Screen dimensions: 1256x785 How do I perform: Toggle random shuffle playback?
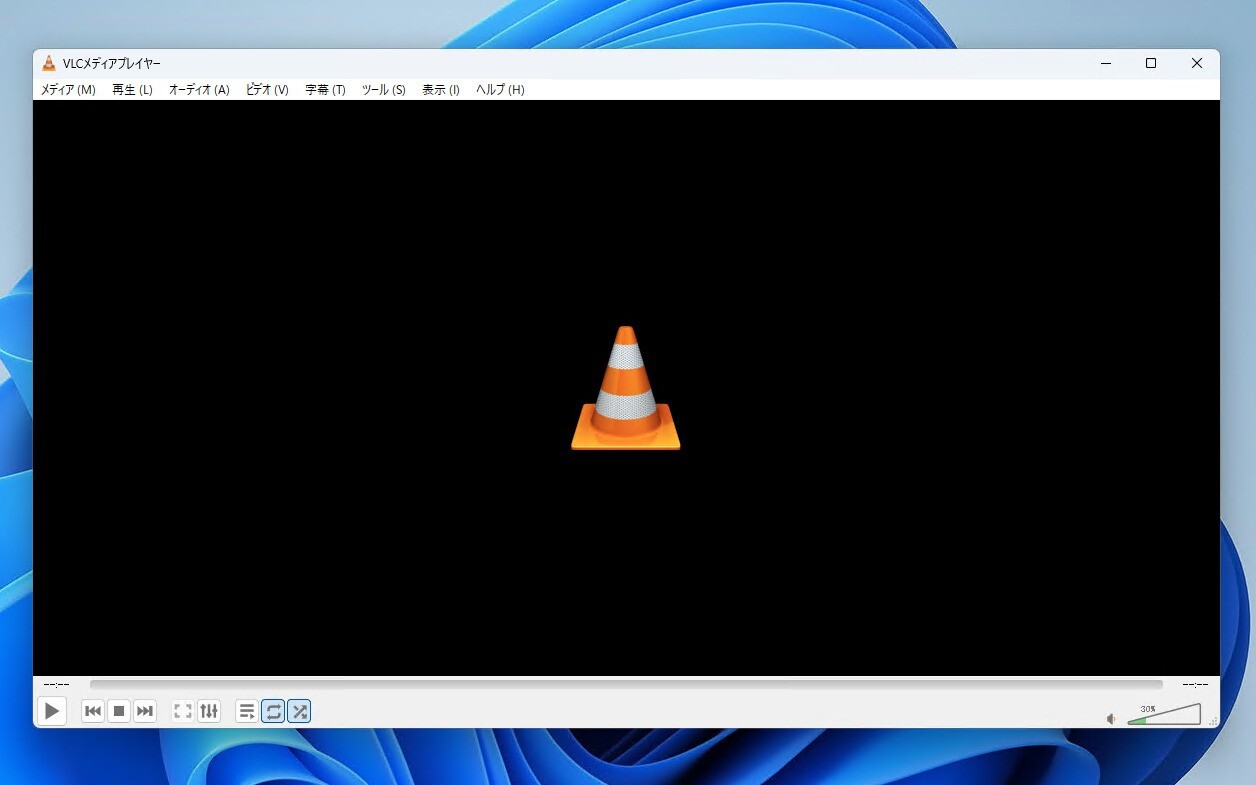[299, 711]
